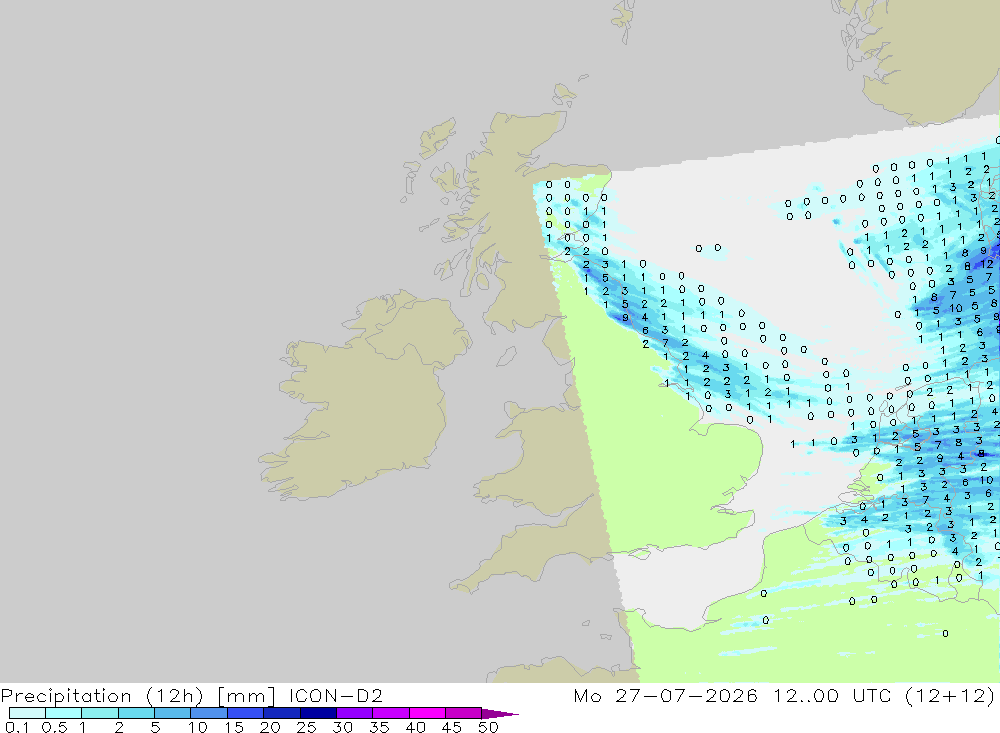Select the 30–35 mm purple legend swatch
This screenshot has height=733, width=1000.
(x=355, y=713)
